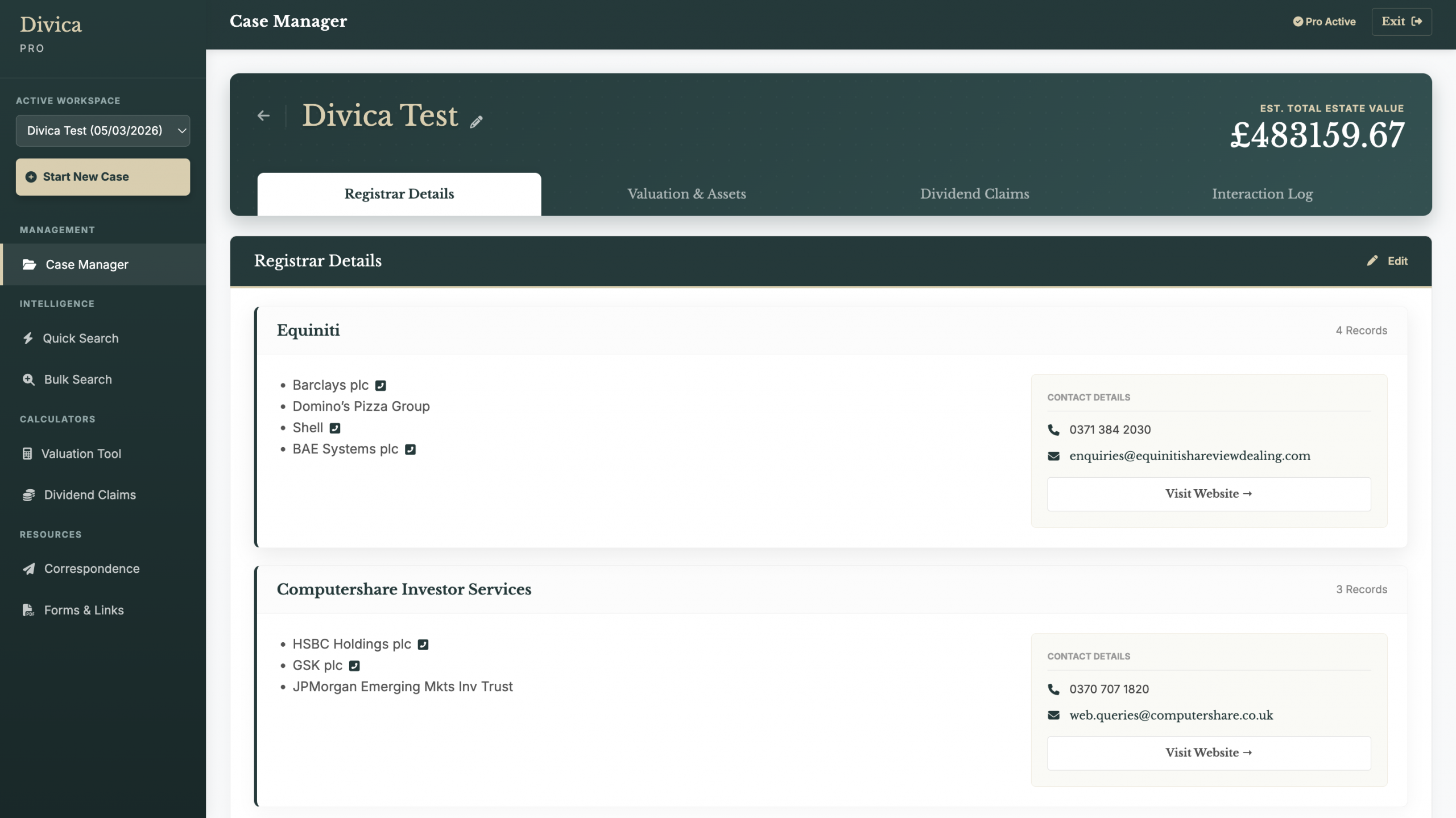The image size is (1456, 818).
Task: Click the estate value £483159.67
Action: 1317,135
